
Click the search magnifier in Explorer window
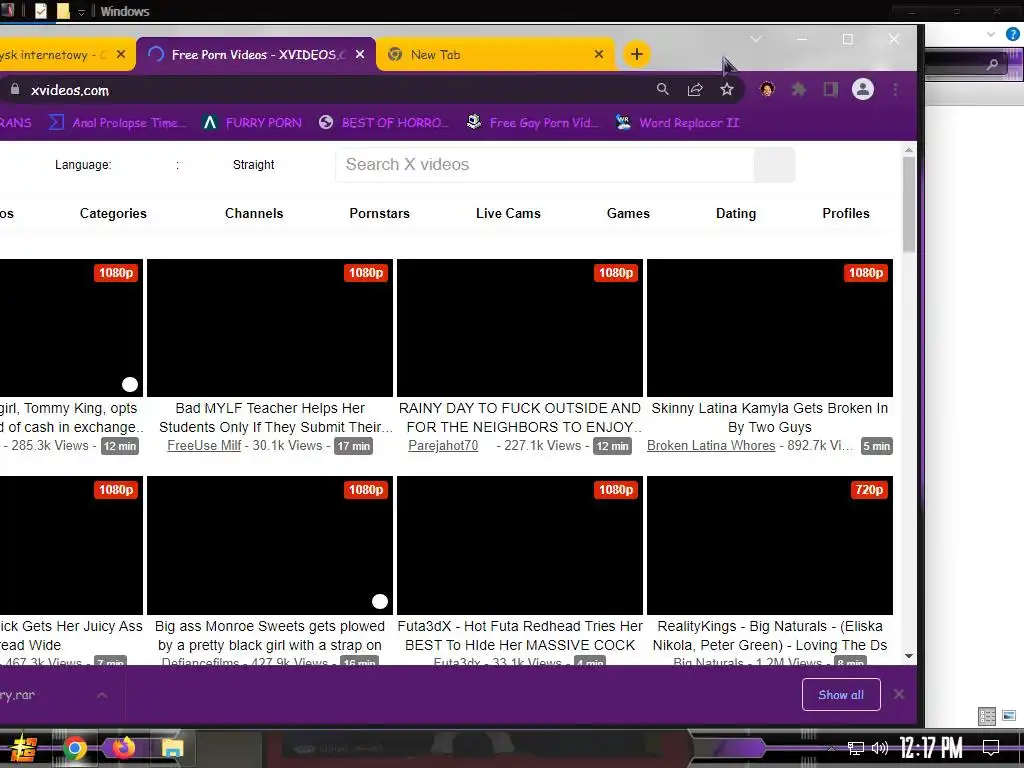tap(992, 64)
